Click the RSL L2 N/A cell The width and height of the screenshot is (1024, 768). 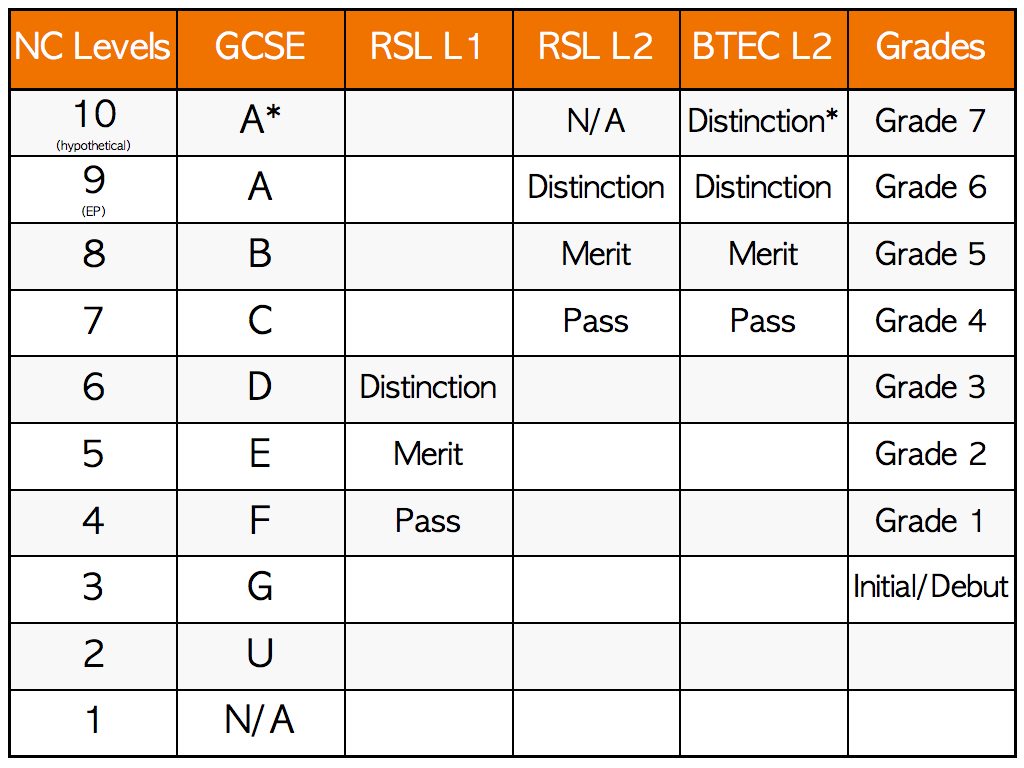click(x=596, y=123)
